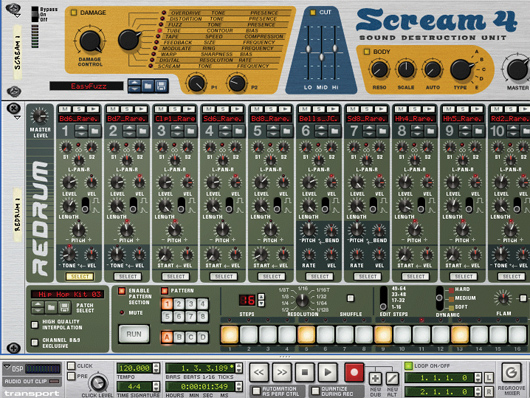Click the Edit Steps range switch
530x398 pixels.
coord(383,299)
